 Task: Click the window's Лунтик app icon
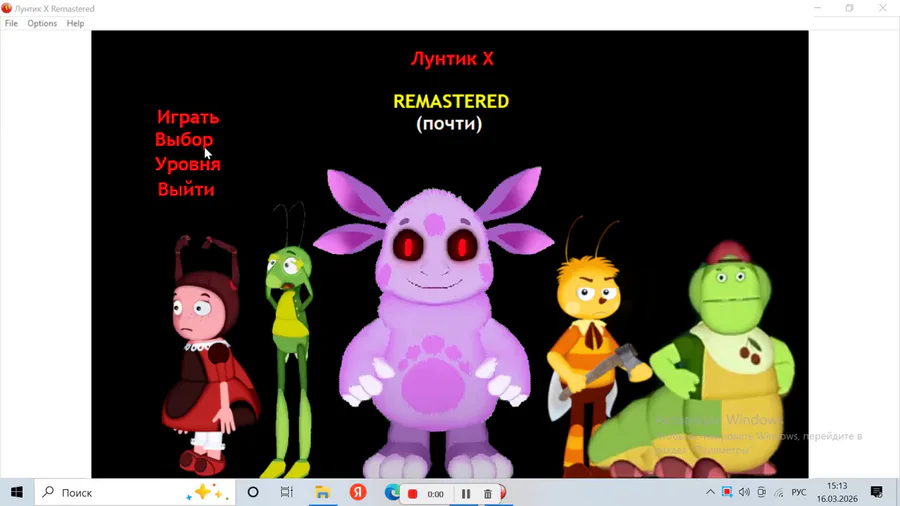click(x=6, y=8)
